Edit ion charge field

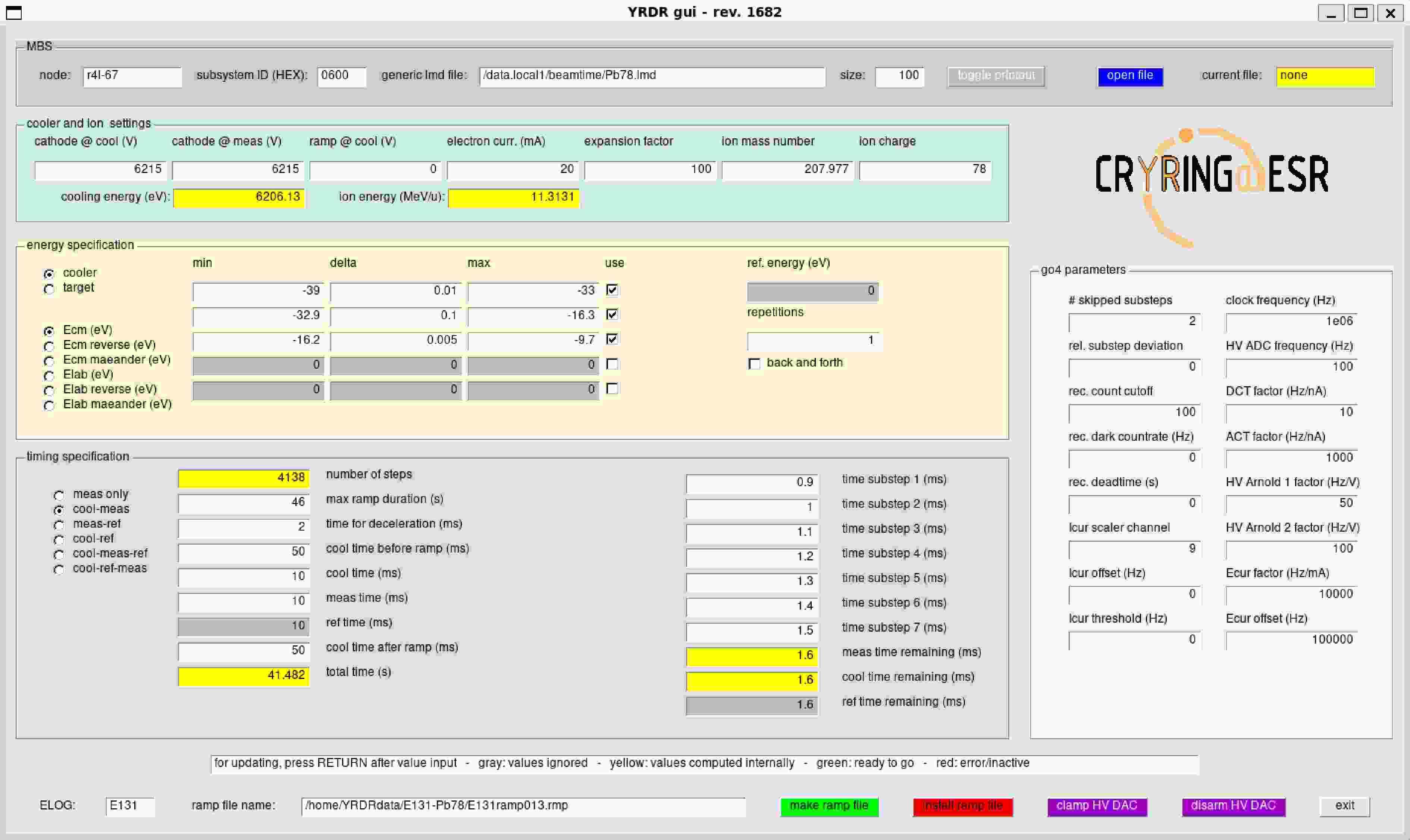point(925,170)
